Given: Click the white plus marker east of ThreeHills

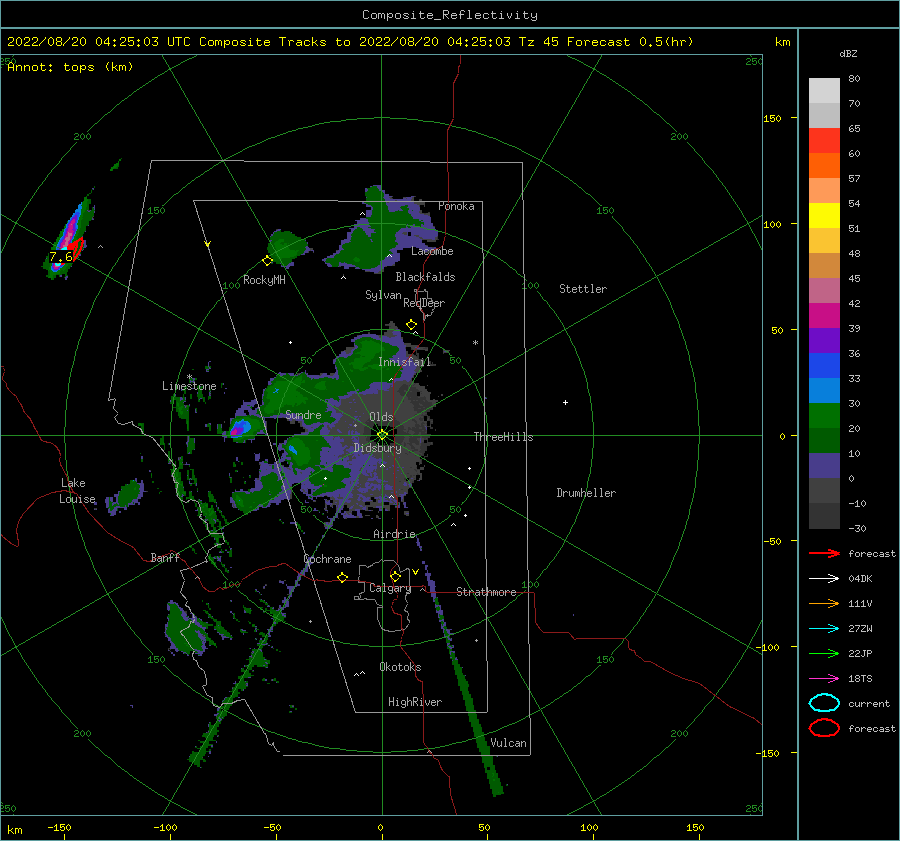Looking at the screenshot, I should pyautogui.click(x=565, y=402).
